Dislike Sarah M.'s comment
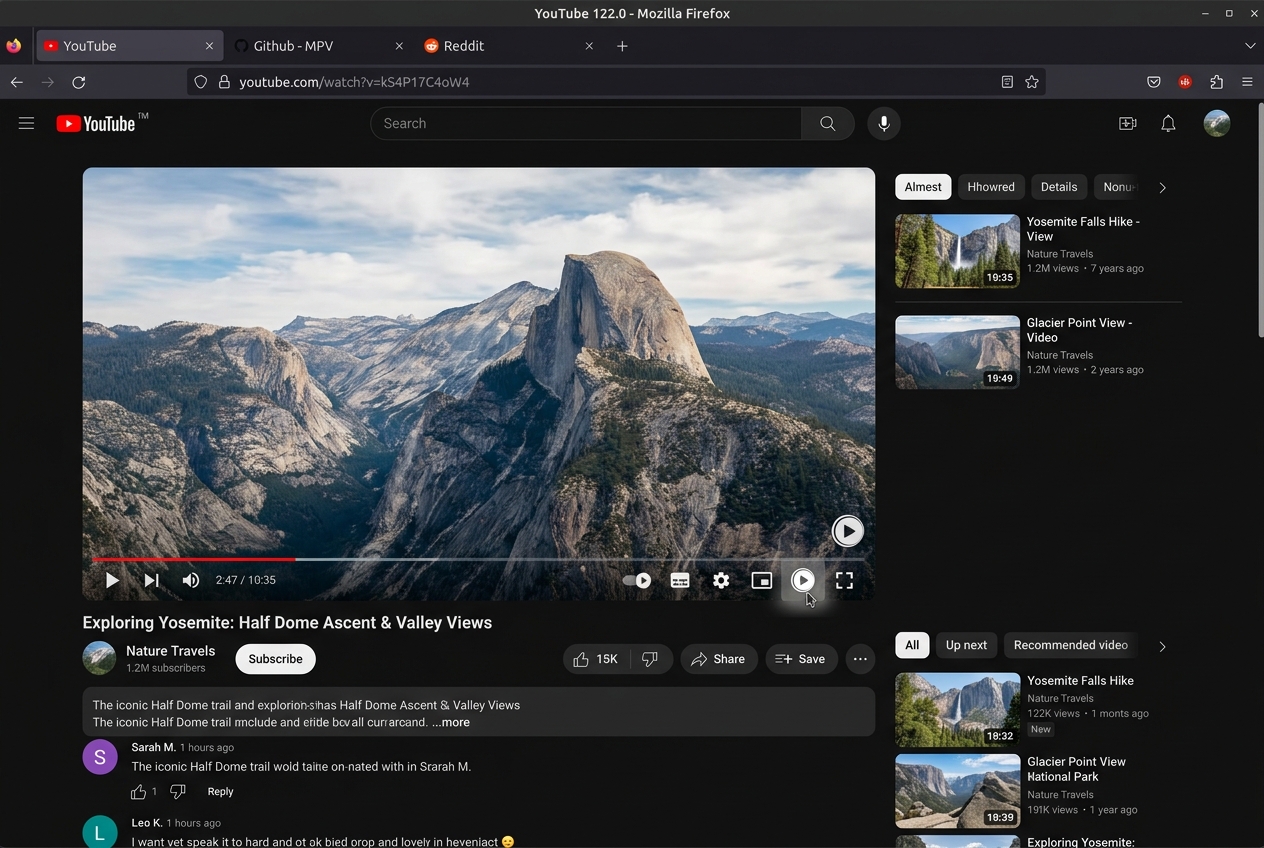Viewport: 1264px width, 848px height. [178, 791]
